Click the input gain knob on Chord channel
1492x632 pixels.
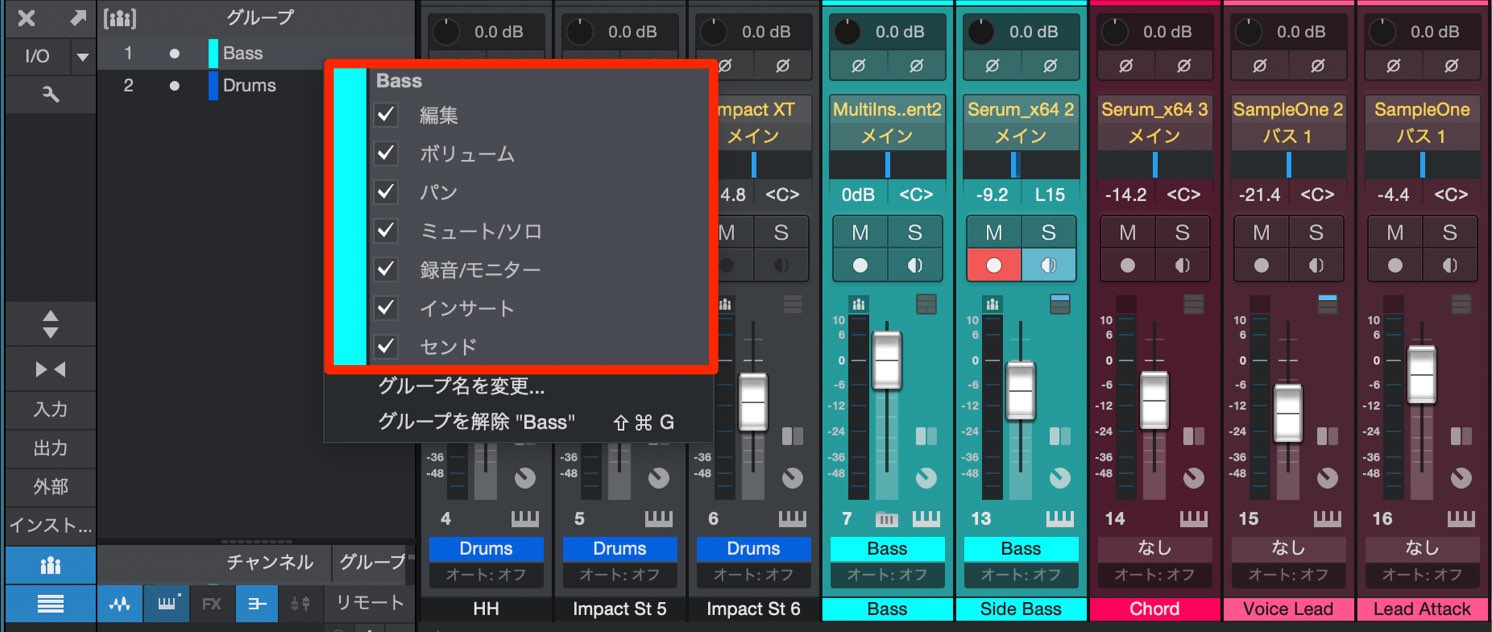click(x=1115, y=32)
